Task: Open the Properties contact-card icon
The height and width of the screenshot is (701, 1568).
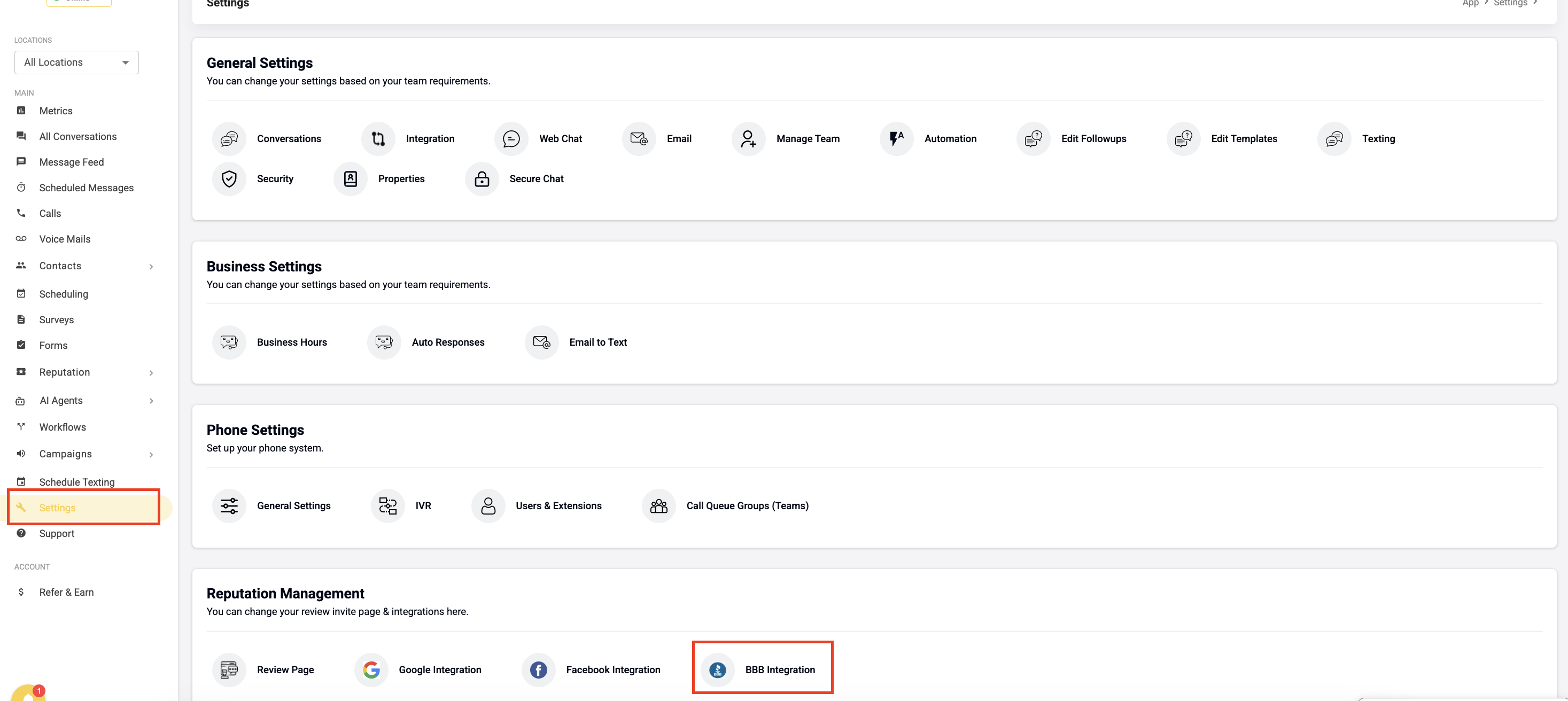Action: click(350, 179)
